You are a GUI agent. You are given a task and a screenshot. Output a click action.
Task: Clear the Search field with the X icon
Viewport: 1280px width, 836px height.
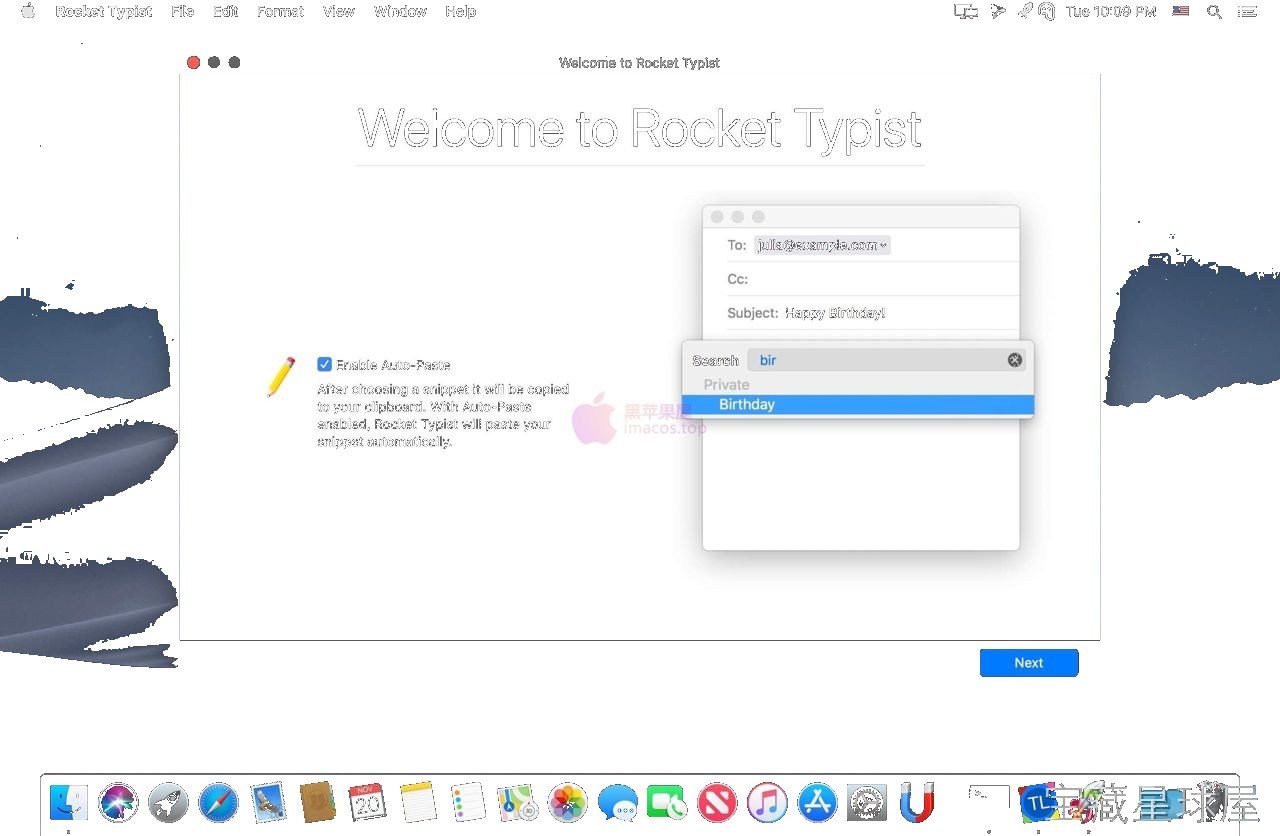1015,360
